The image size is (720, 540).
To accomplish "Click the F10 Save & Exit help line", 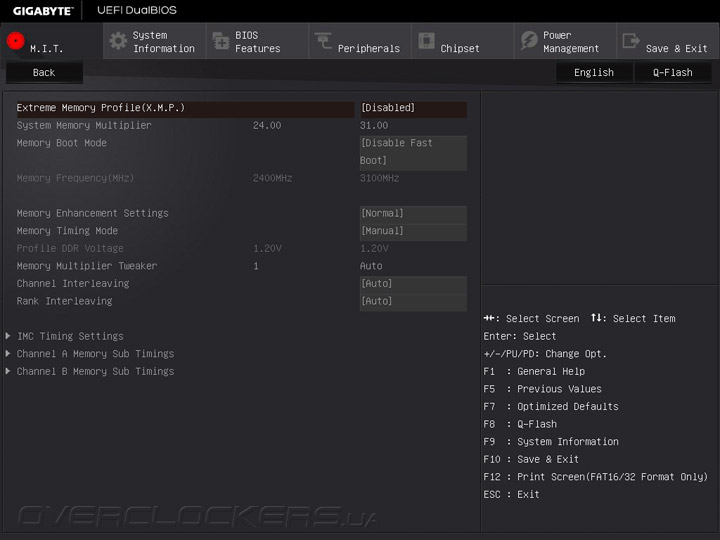I will pyautogui.click(x=531, y=459).
